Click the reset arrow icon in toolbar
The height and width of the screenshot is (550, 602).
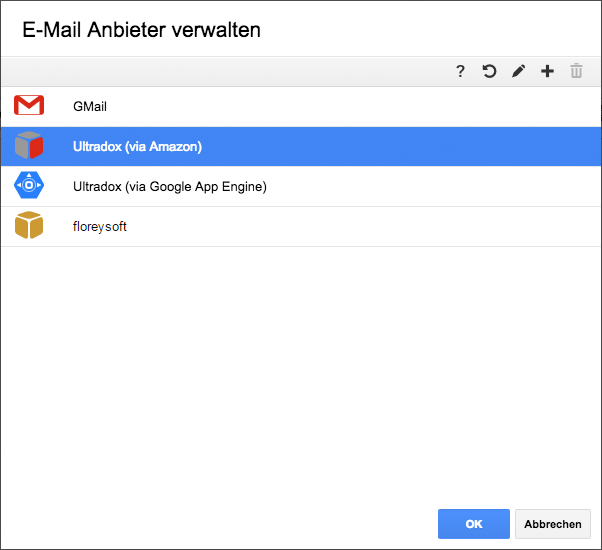[489, 71]
